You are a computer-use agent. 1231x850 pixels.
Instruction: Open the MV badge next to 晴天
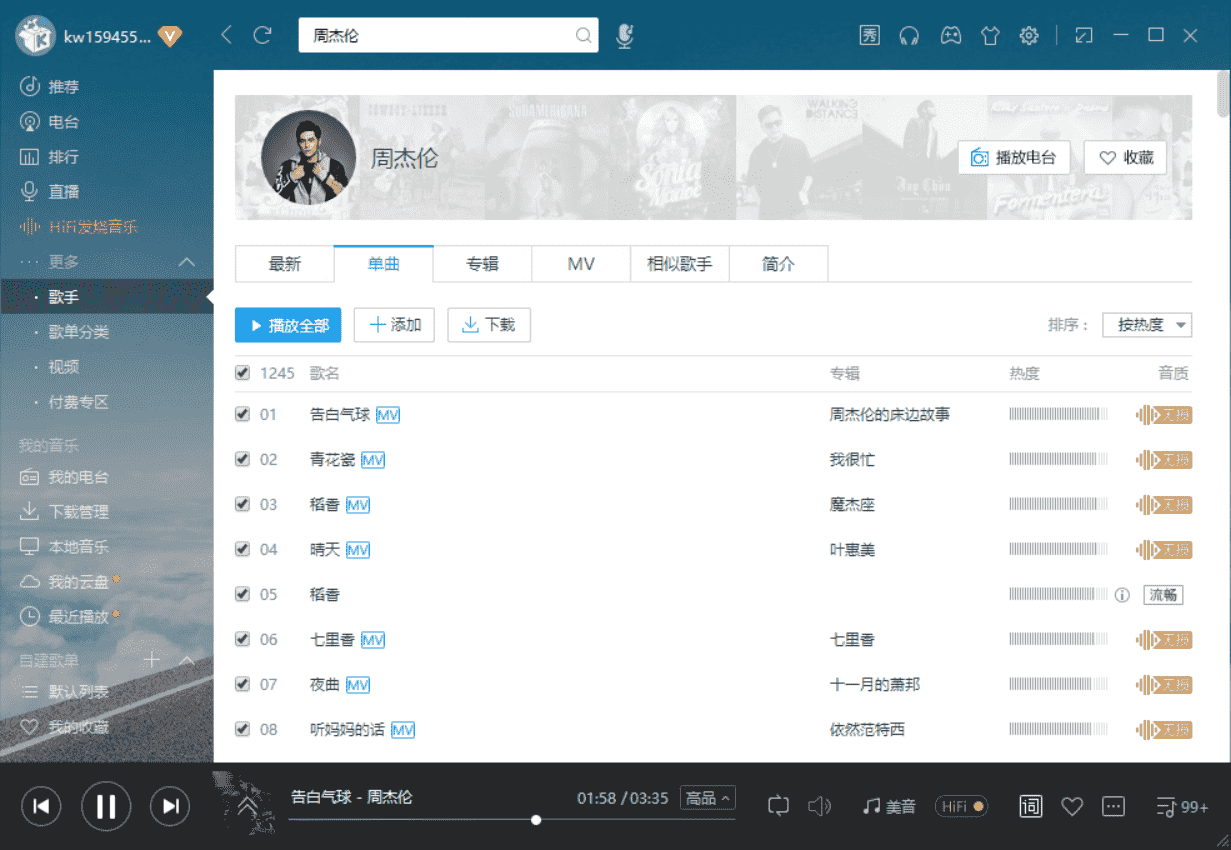point(358,550)
